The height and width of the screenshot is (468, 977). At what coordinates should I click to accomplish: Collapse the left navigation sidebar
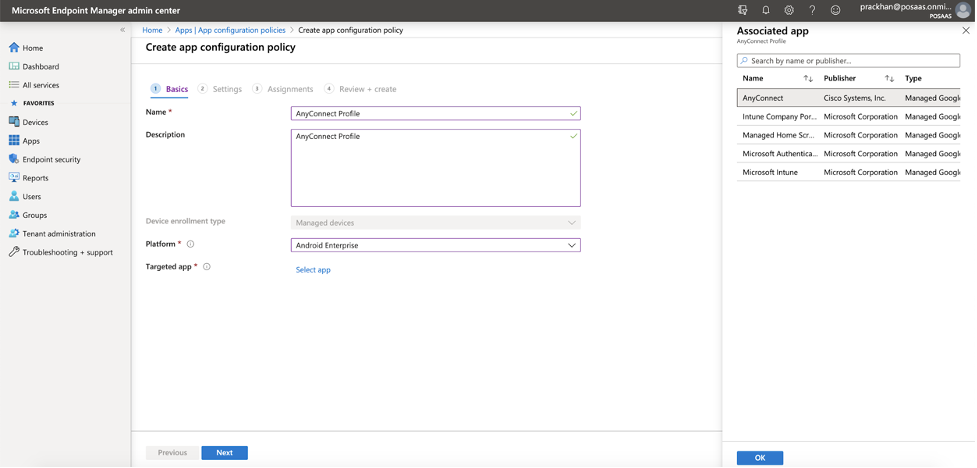(123, 30)
